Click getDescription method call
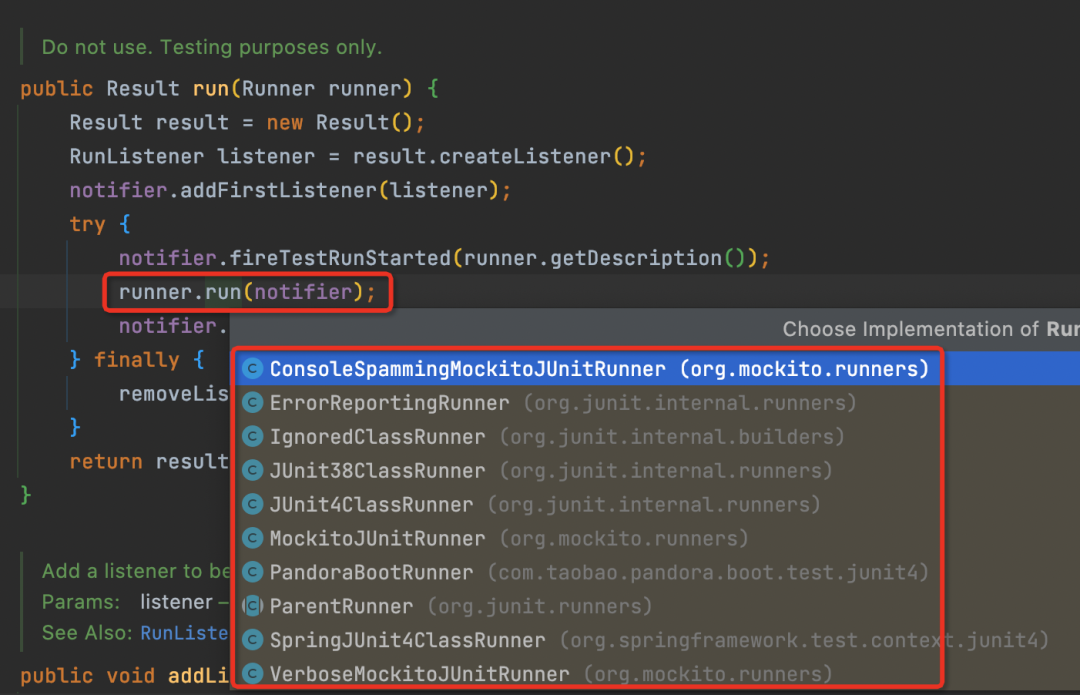The height and width of the screenshot is (695, 1080). 636,258
